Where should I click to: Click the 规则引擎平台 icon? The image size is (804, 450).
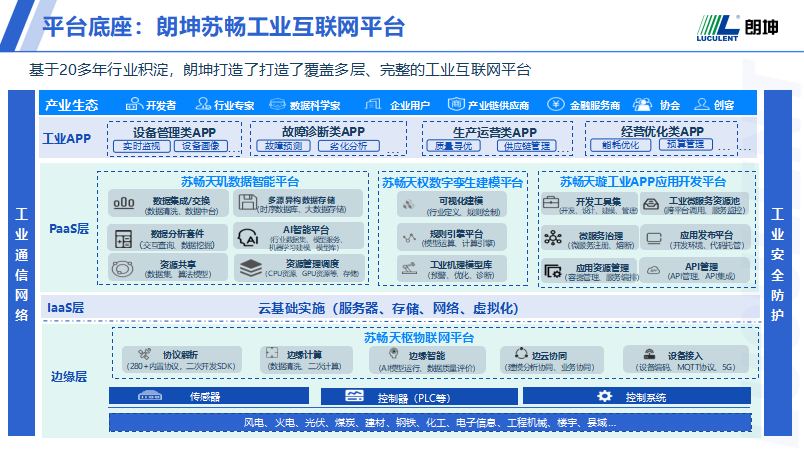pos(409,238)
